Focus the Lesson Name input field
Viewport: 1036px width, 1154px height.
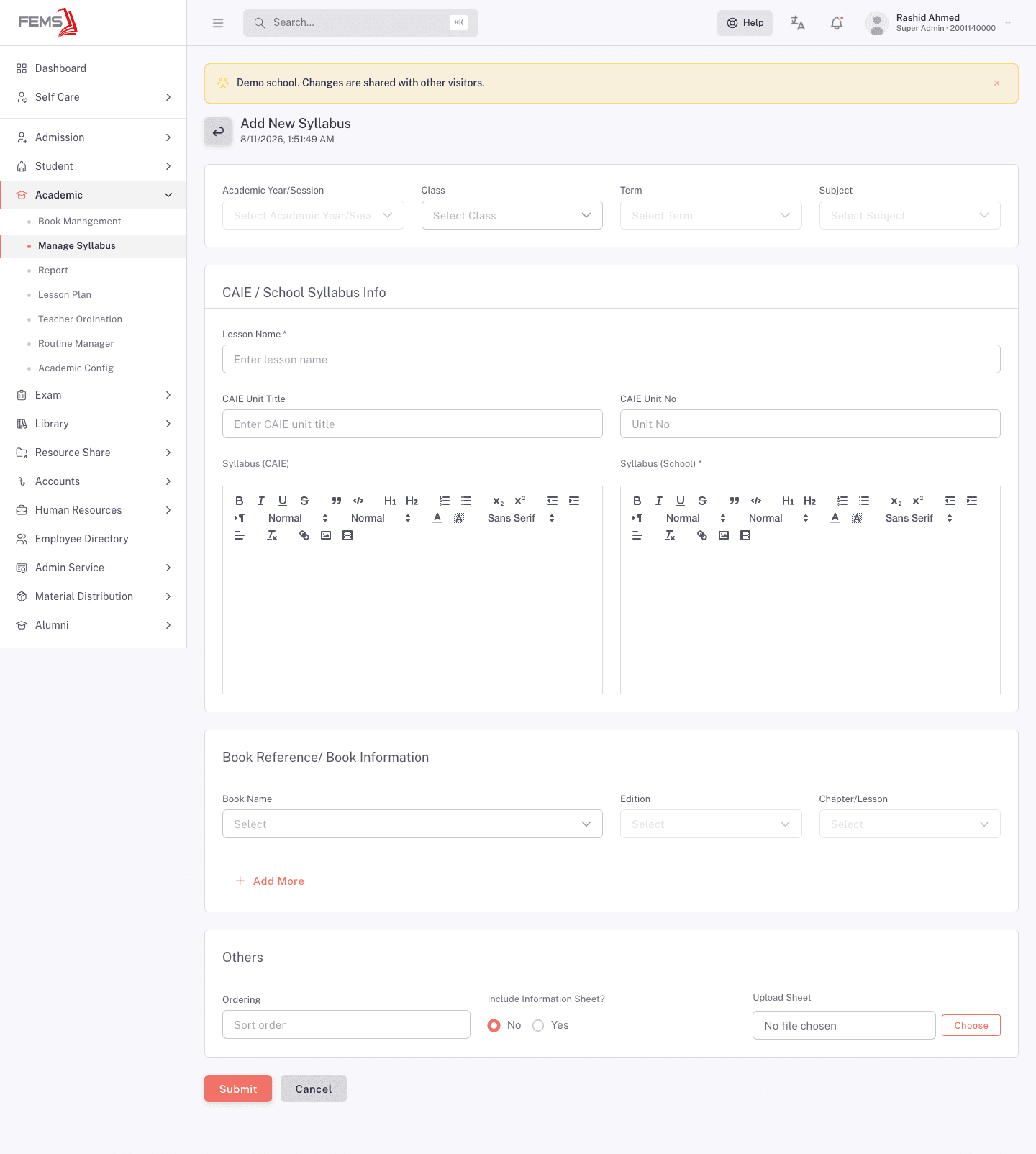[612, 359]
